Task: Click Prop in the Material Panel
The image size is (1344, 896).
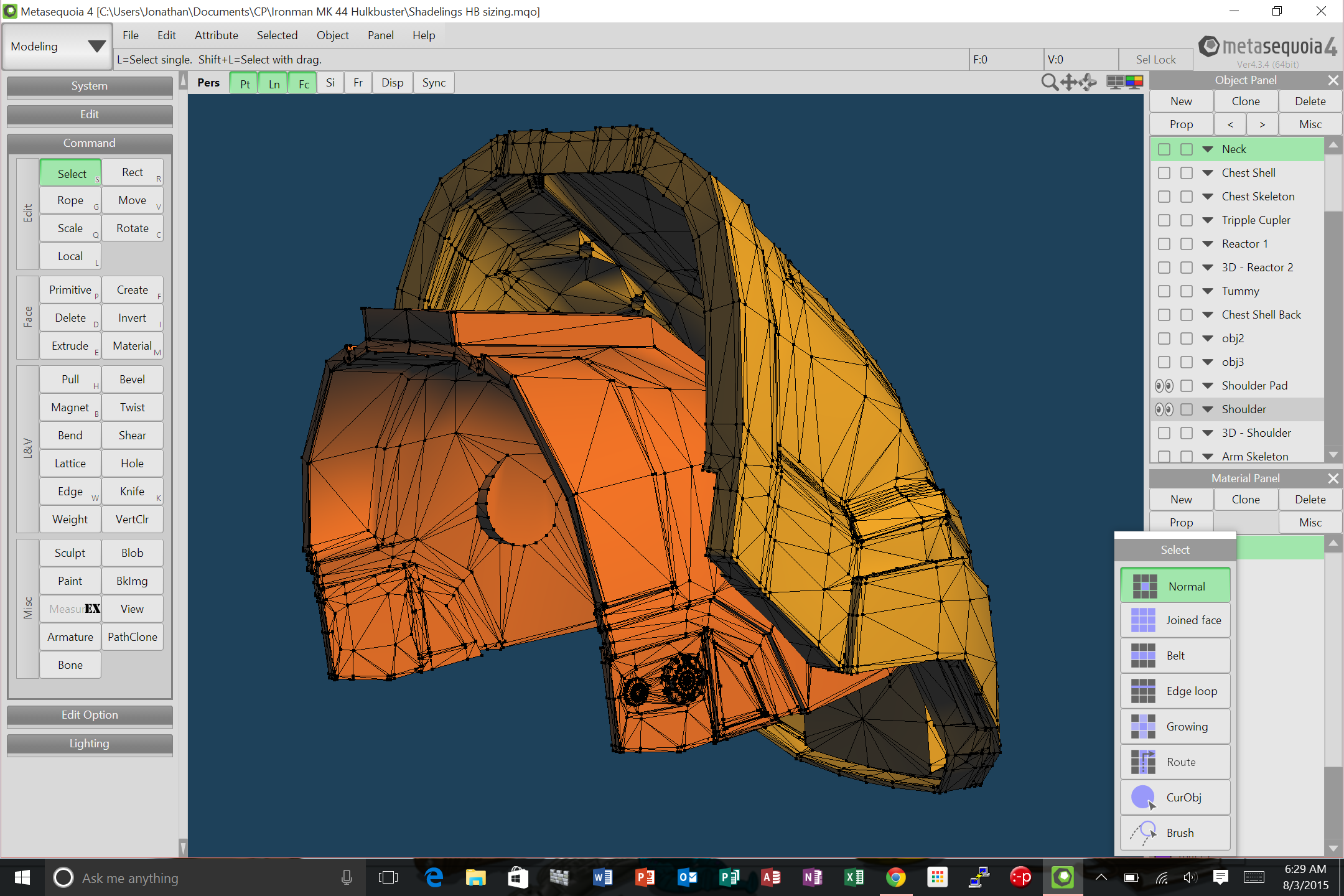Action: click(x=1181, y=523)
